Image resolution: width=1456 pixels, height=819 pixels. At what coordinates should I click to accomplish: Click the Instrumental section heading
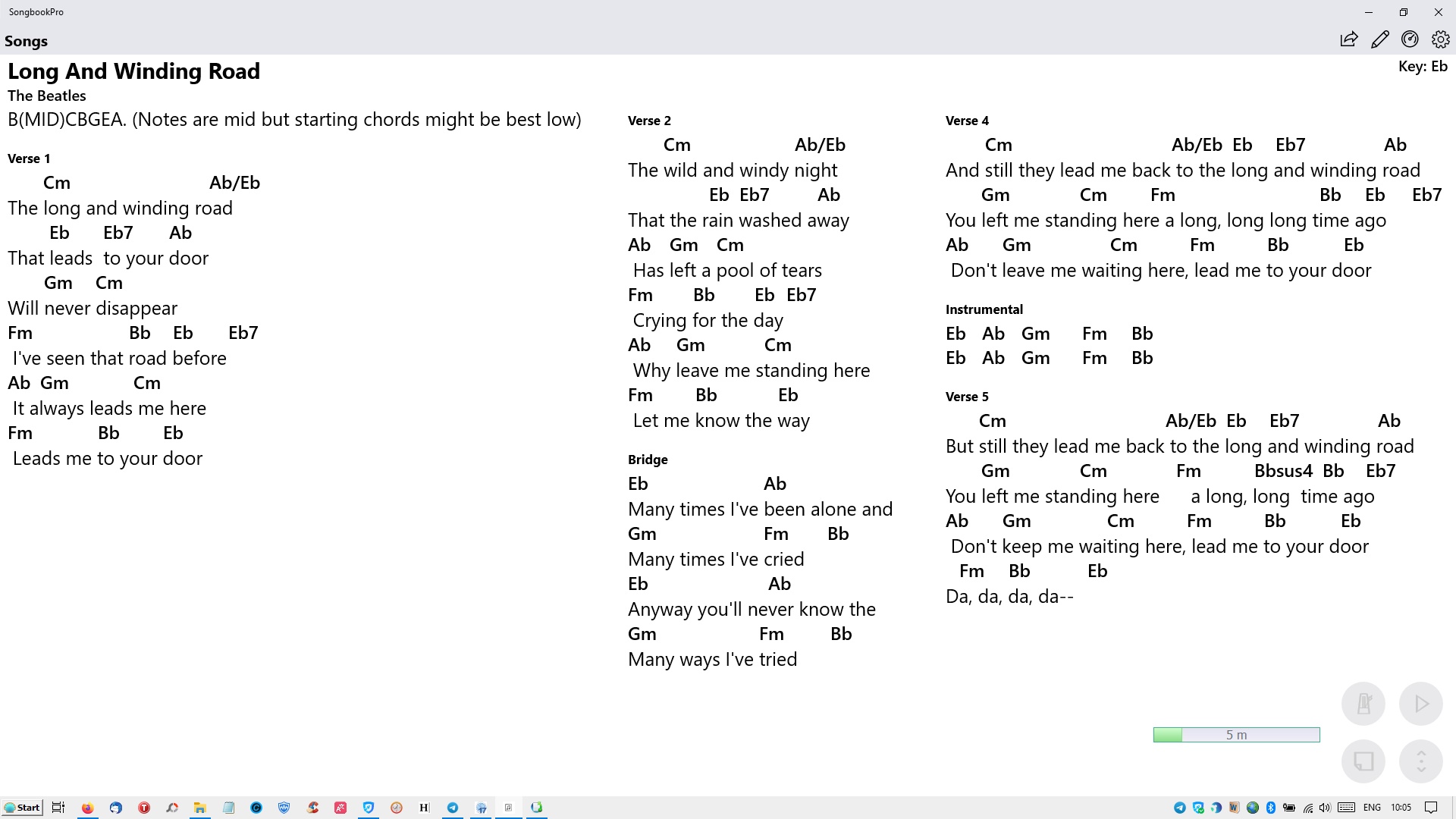coord(984,309)
